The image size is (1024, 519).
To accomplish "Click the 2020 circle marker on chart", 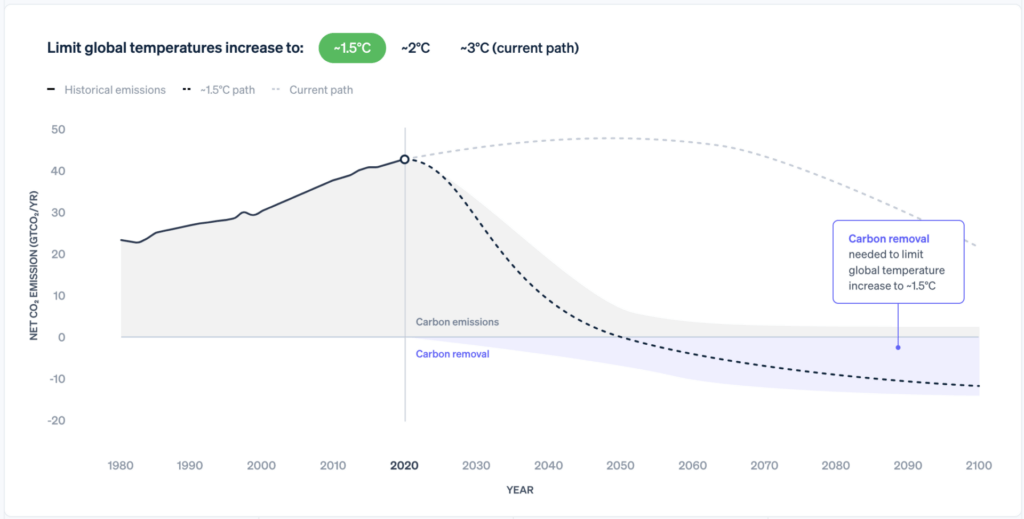I will (x=405, y=159).
